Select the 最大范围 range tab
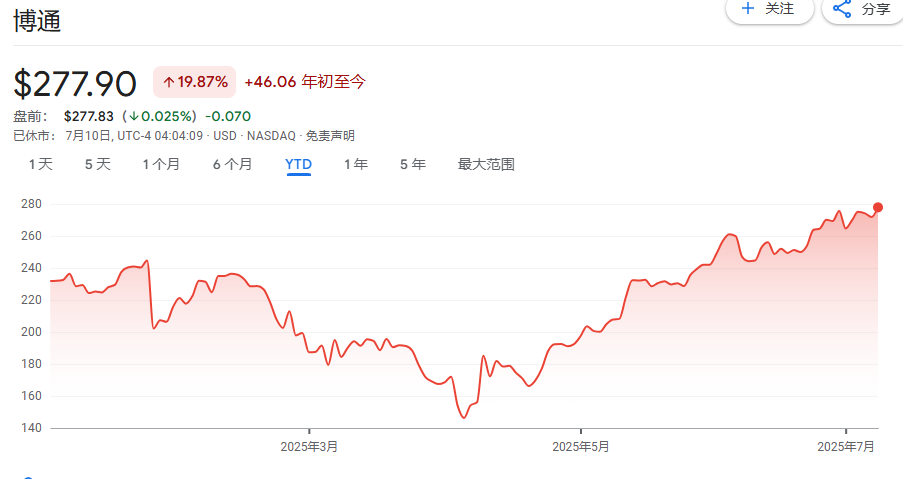 [x=486, y=164]
